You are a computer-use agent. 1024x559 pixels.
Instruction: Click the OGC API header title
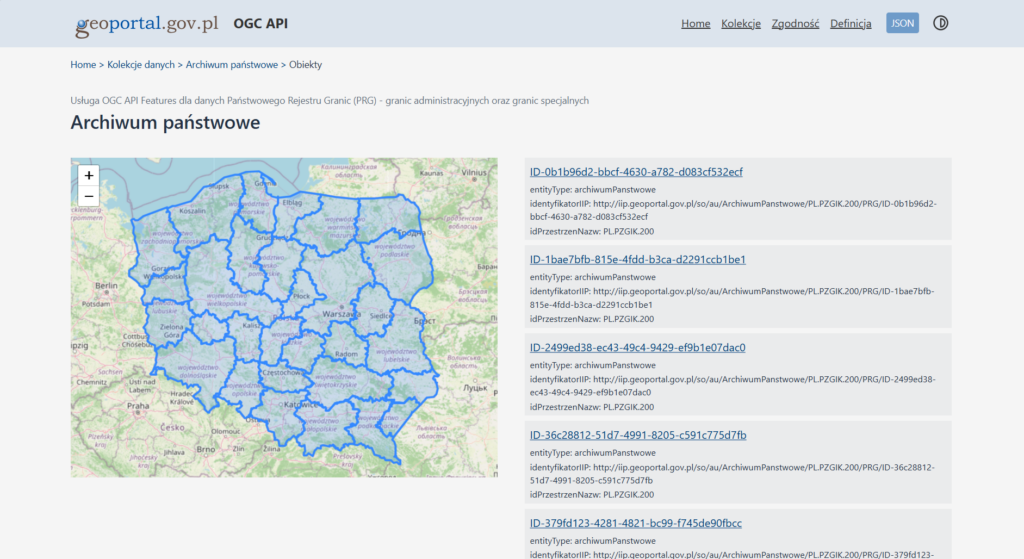point(261,24)
